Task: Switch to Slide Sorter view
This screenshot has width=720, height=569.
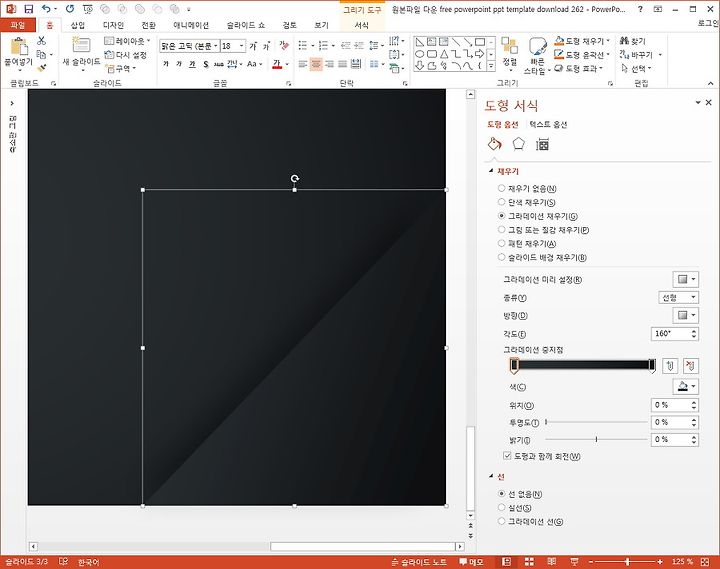Action: tap(529, 562)
